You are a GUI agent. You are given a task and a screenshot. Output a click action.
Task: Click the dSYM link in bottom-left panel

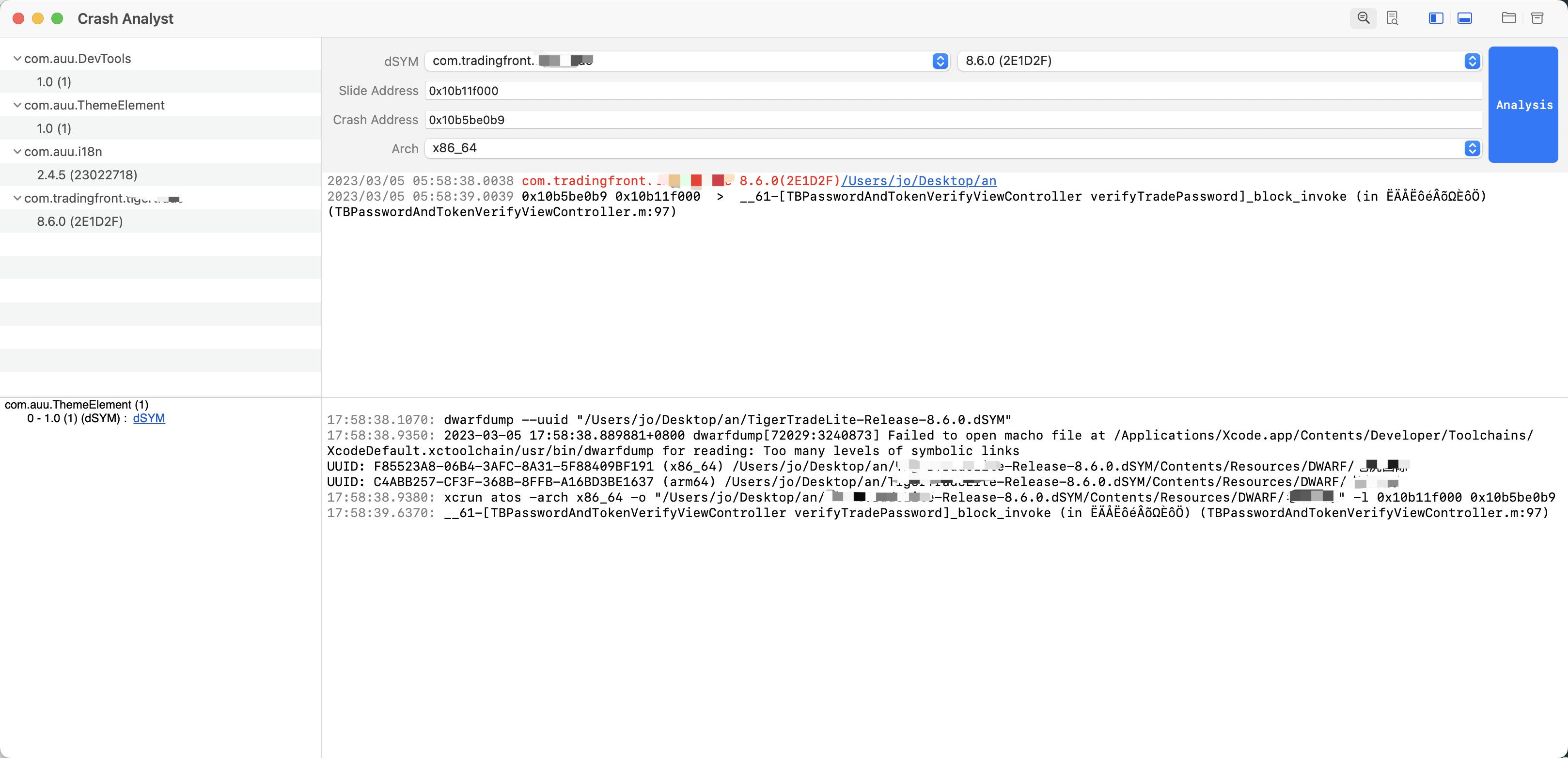pyautogui.click(x=149, y=418)
